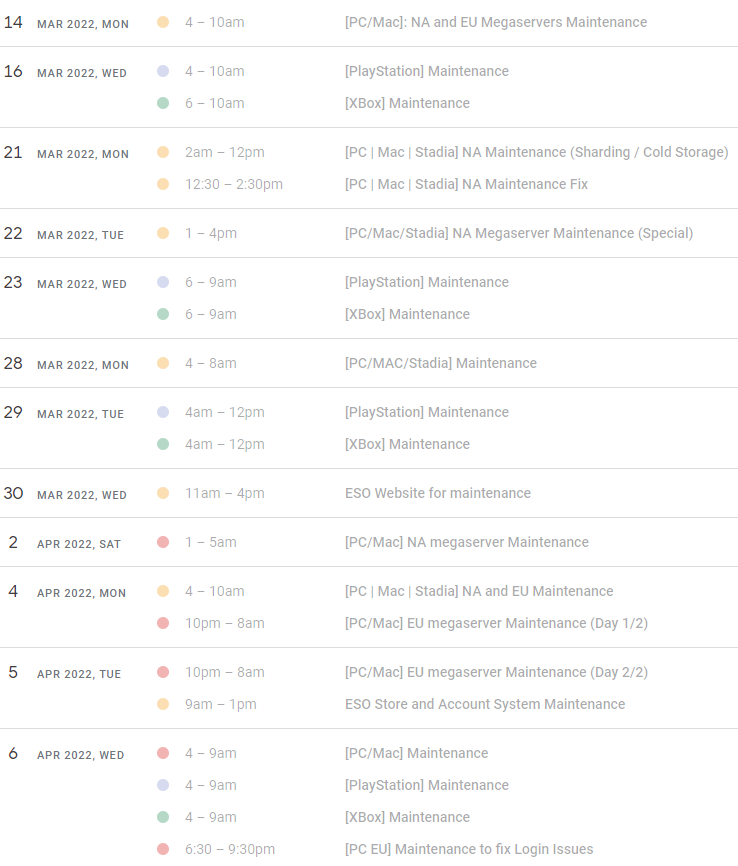Open 6 Apr PC/Mac Maintenance 4 – 9am
This screenshot has width=738, height=866.
click(417, 753)
